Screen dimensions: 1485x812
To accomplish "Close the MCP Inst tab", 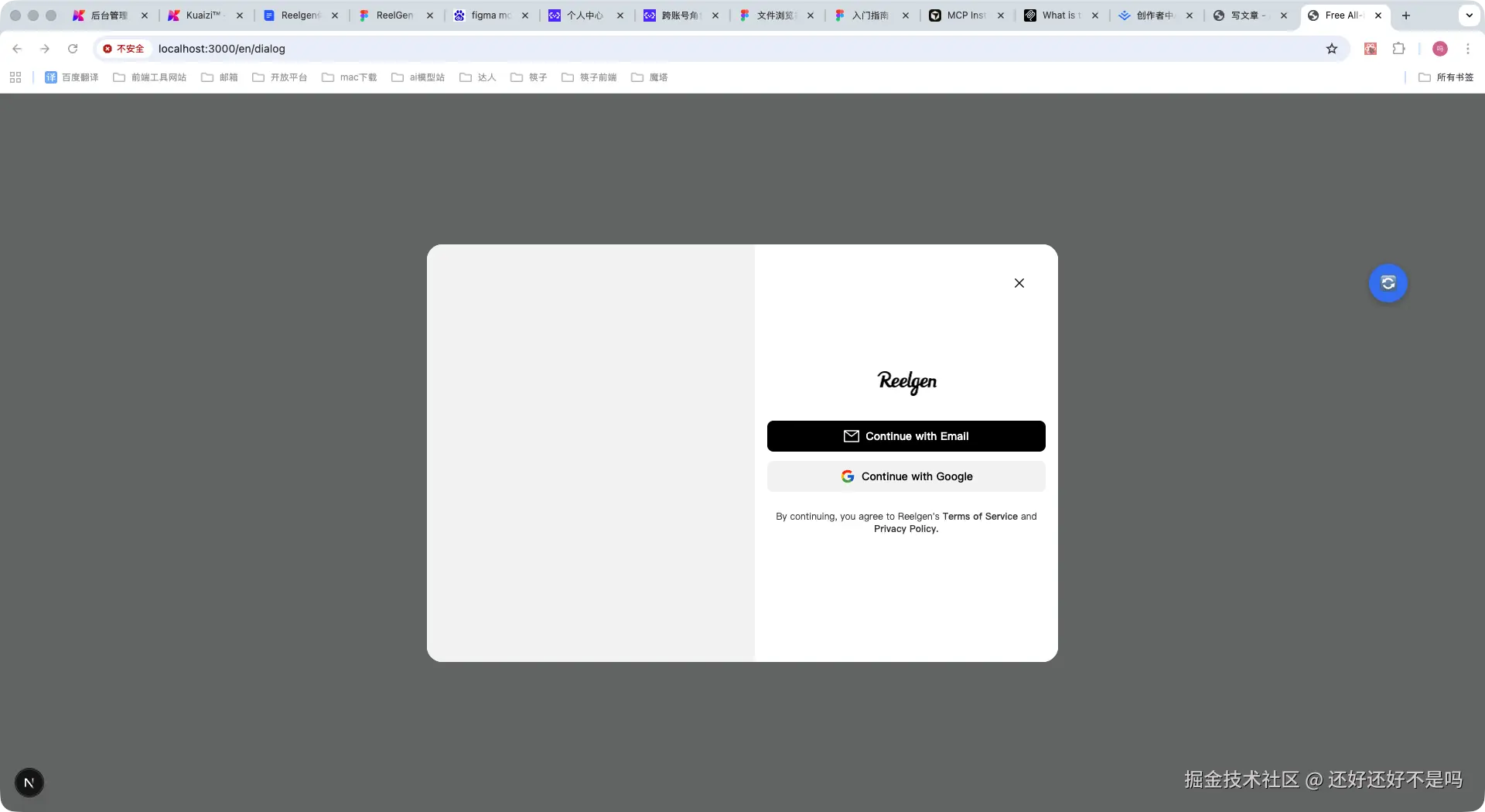I will tap(1001, 15).
